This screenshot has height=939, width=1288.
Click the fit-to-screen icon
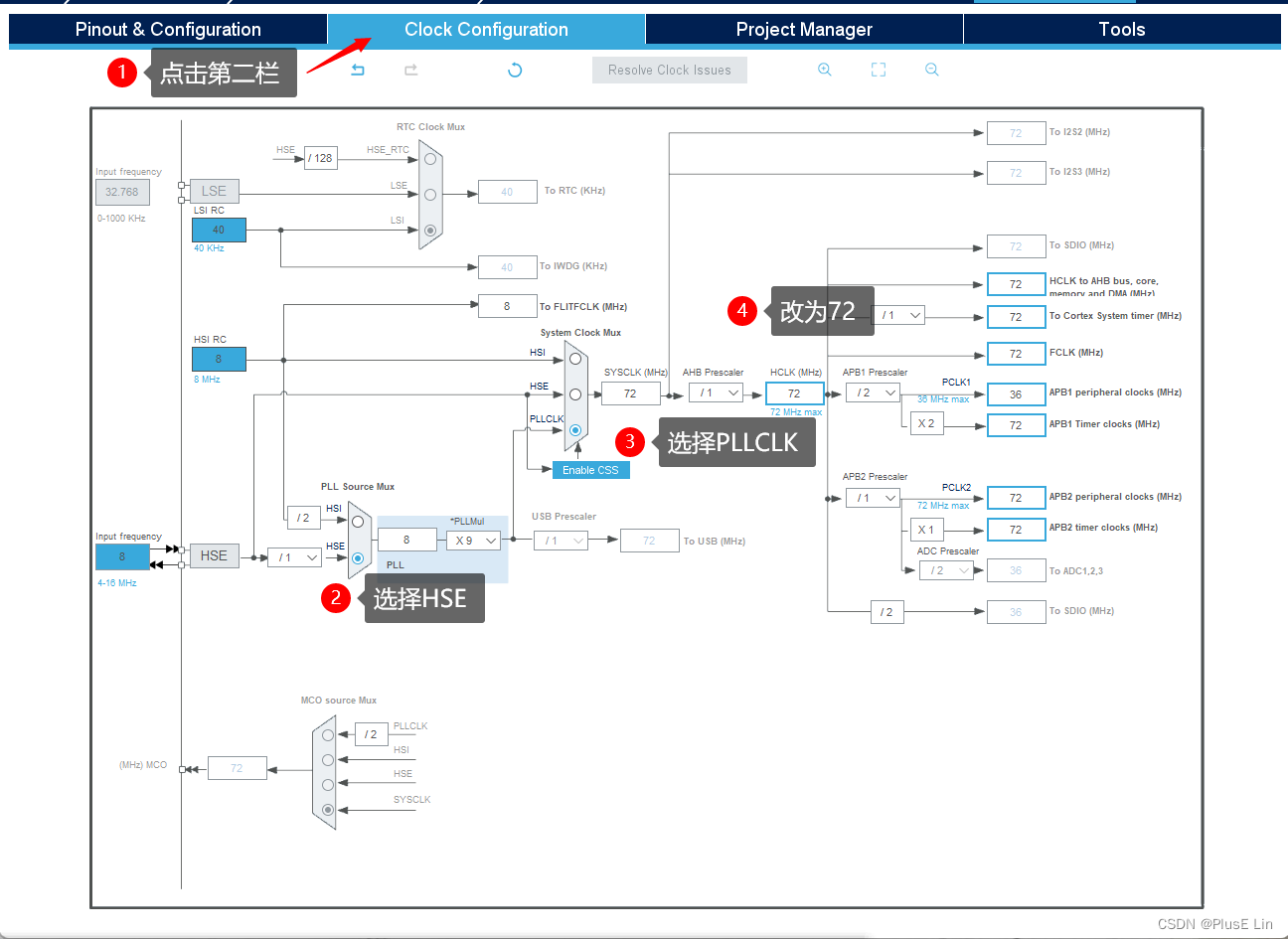click(879, 70)
